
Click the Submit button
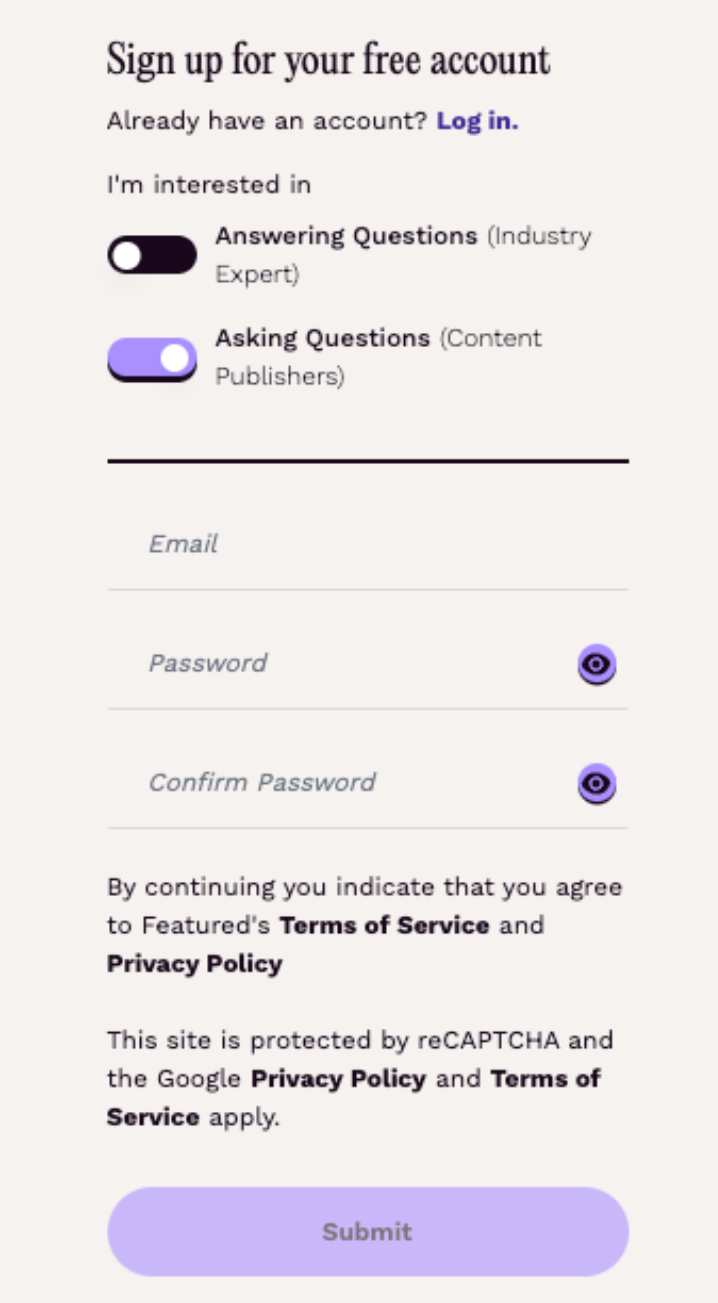click(x=368, y=1231)
